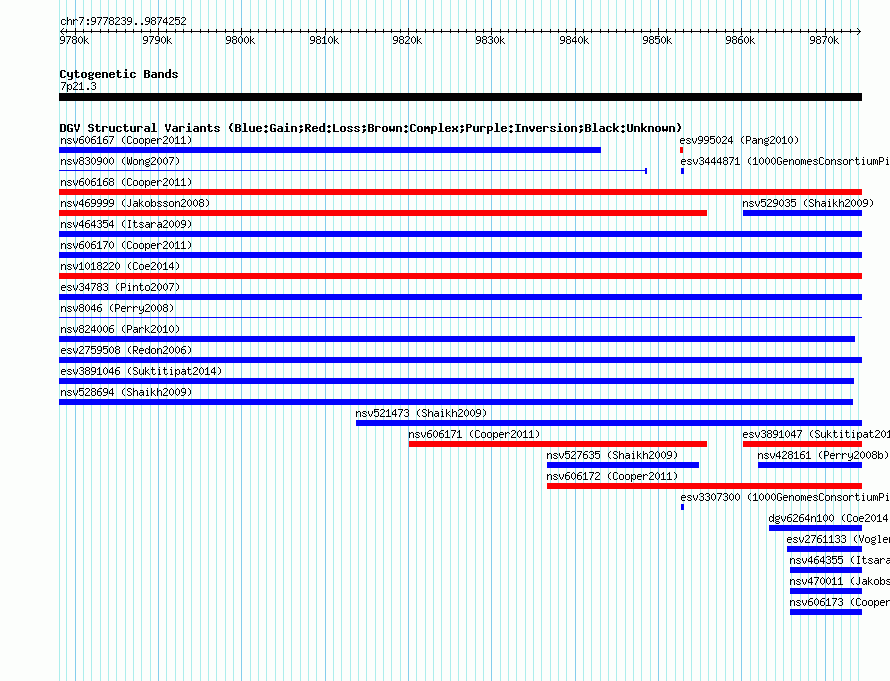Open the esv2759508 (Redon2006) label
The width and height of the screenshot is (890, 681).
(x=126, y=350)
